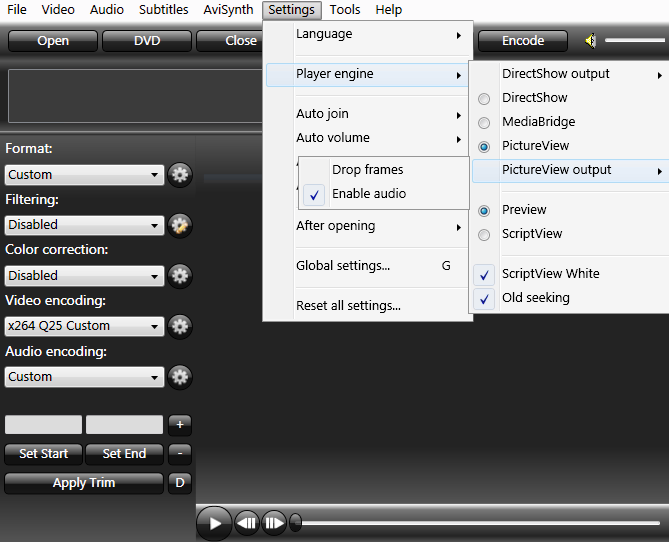Uncheck the Old seeking option
Image resolution: width=669 pixels, height=542 pixels.
point(485,298)
